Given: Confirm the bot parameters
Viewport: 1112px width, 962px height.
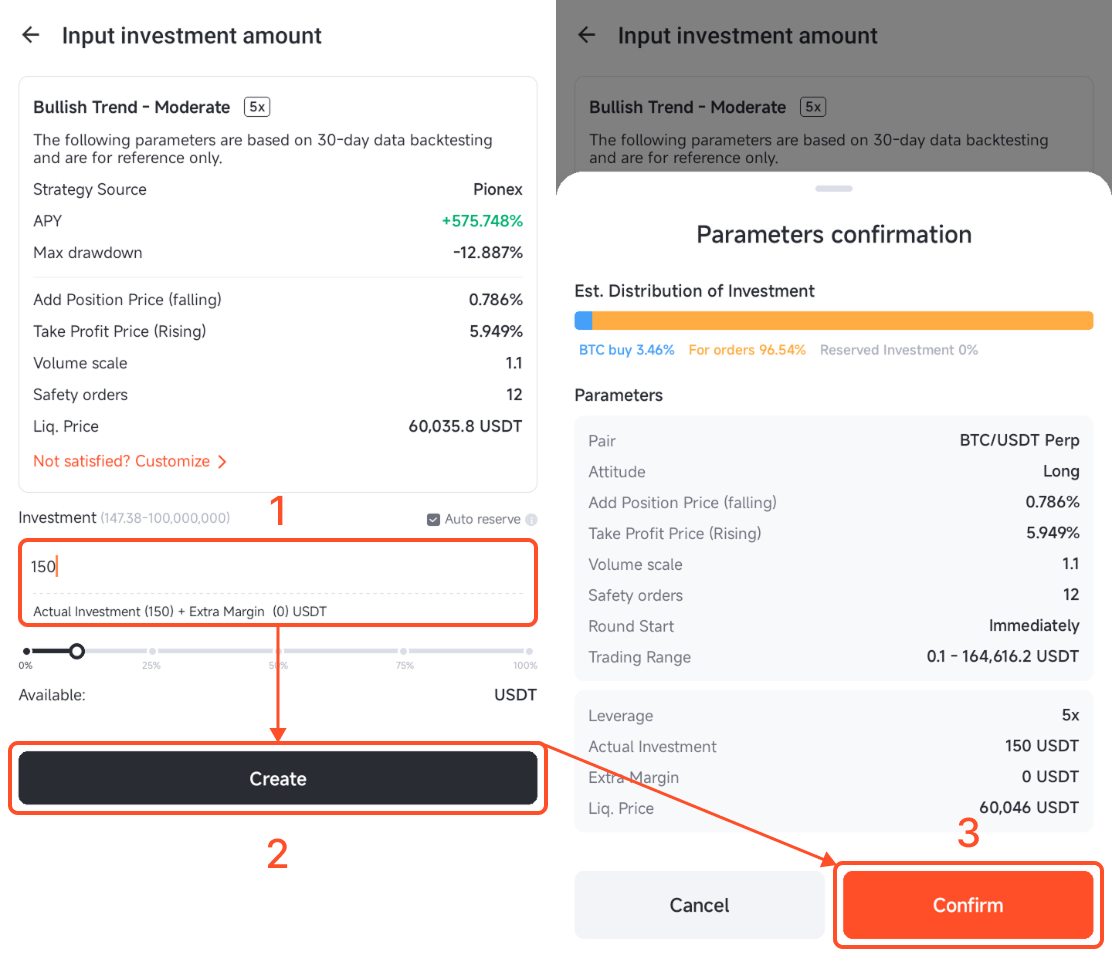Looking at the screenshot, I should (x=968, y=905).
